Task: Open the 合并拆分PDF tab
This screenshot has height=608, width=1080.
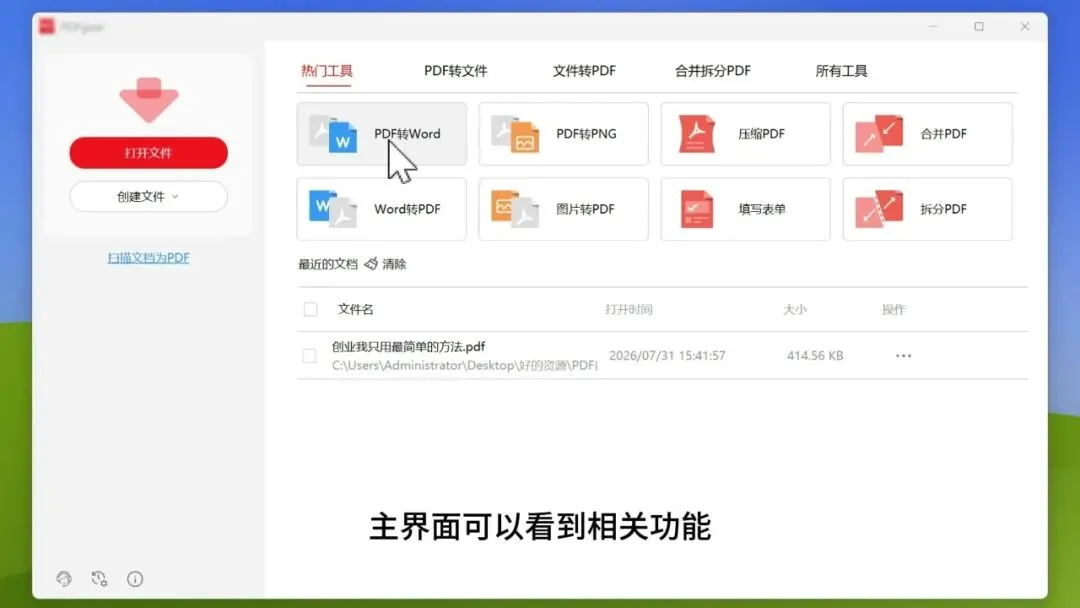Action: [x=713, y=71]
